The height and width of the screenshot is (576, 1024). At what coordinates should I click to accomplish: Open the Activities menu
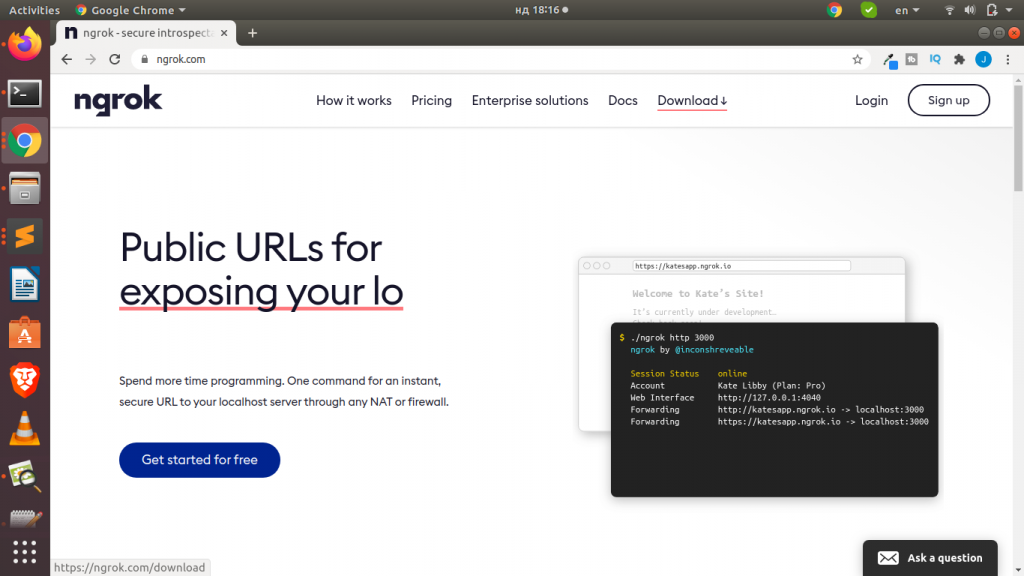point(34,10)
